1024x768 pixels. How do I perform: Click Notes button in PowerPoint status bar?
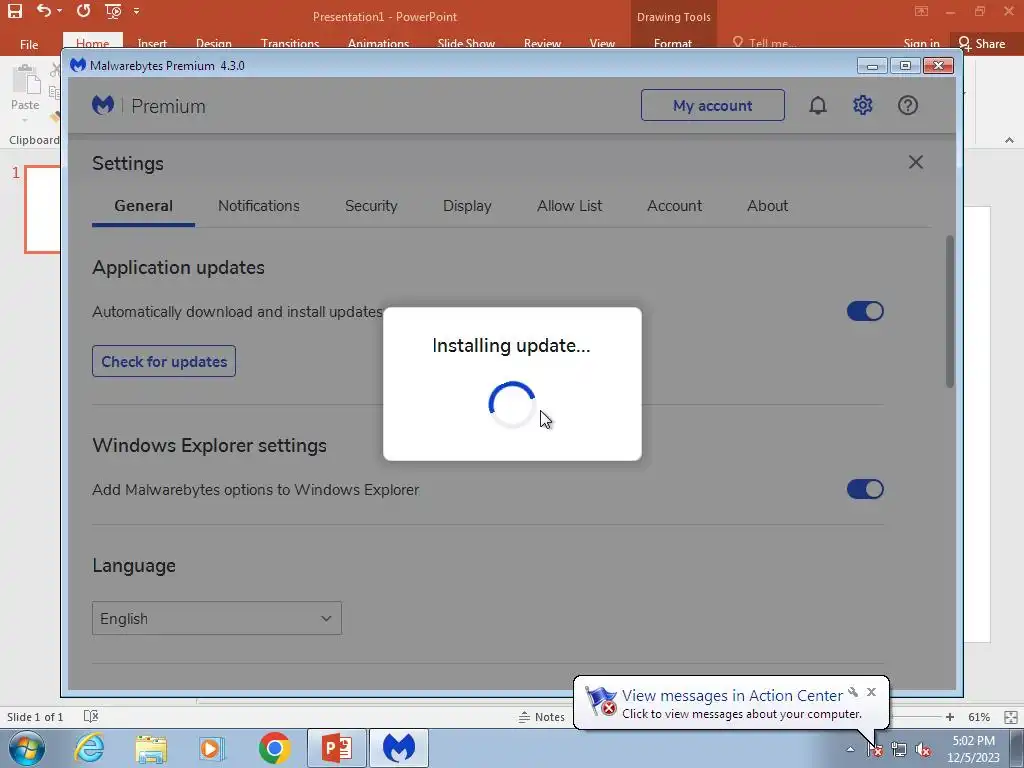click(541, 717)
